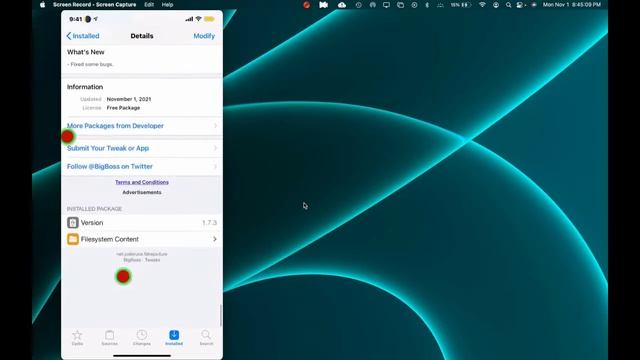Switch to the Search tab
This screenshot has height=360, width=640.
[206, 338]
